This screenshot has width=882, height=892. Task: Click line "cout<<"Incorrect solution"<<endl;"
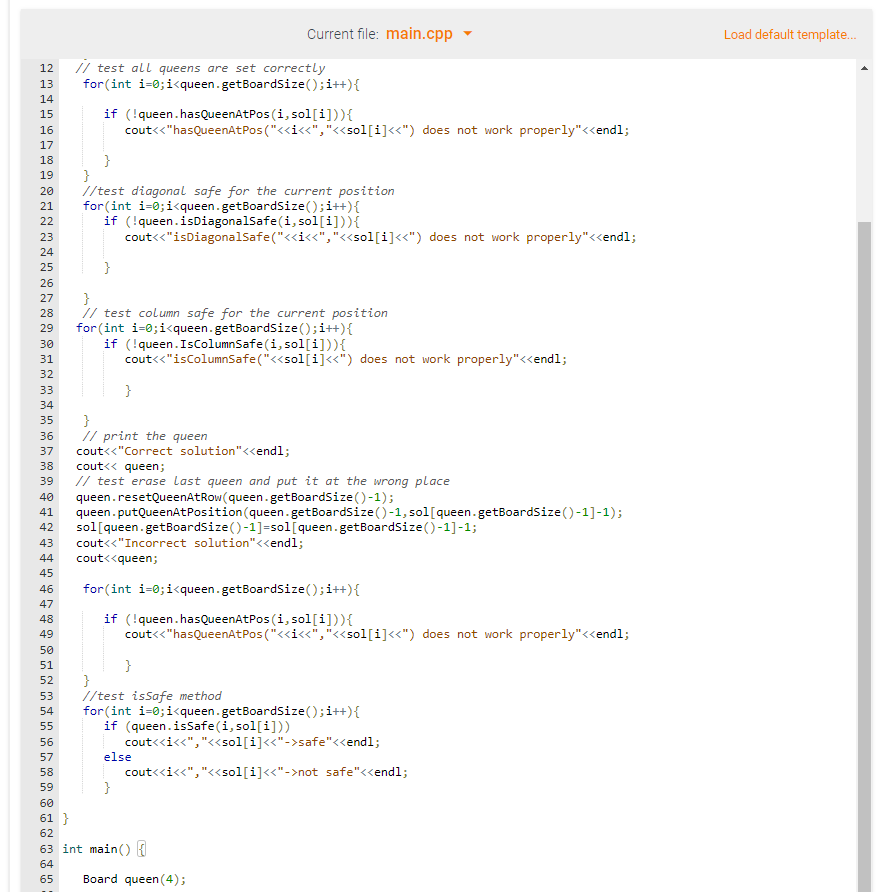click(190, 543)
